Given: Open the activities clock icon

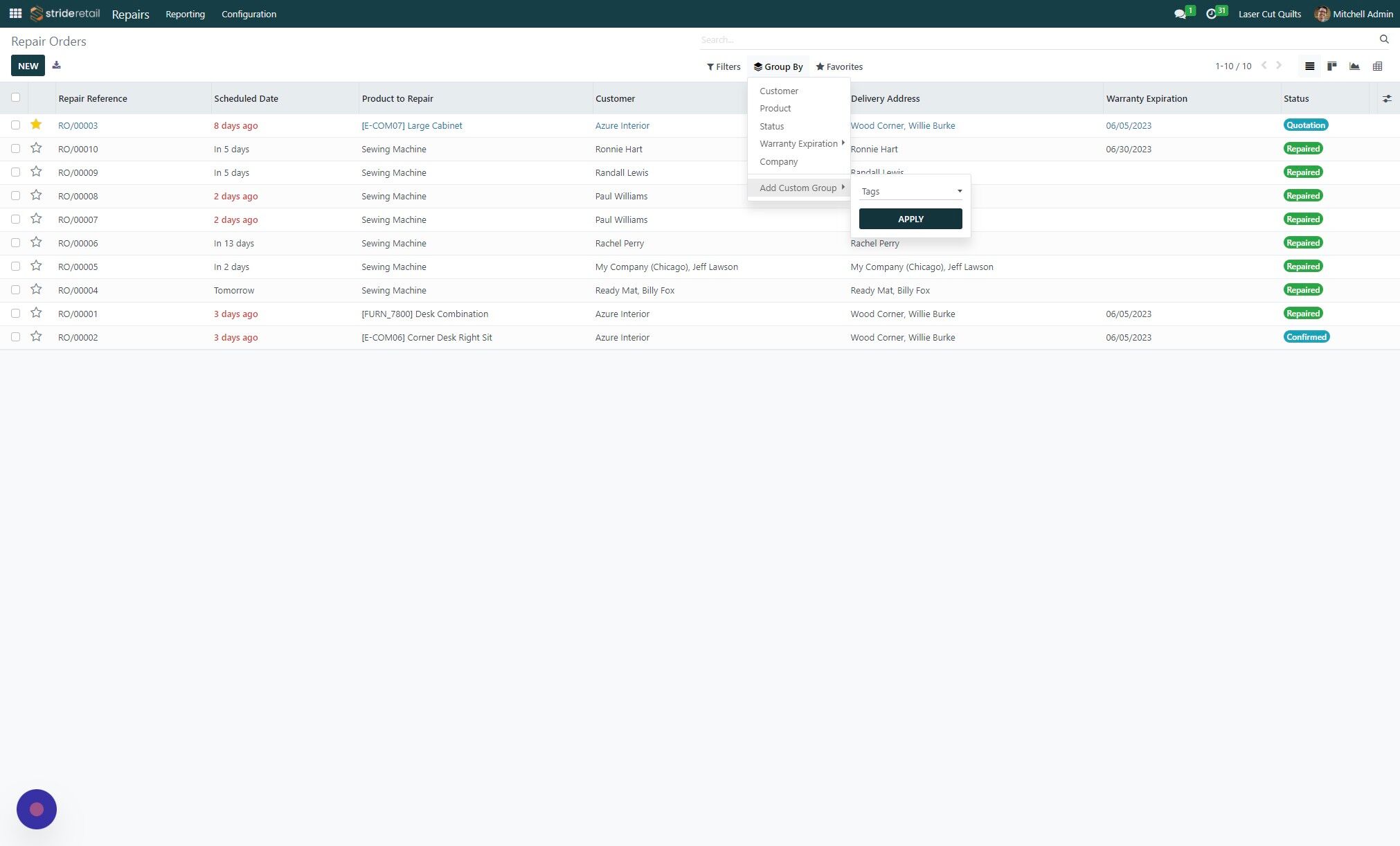Looking at the screenshot, I should [x=1211, y=14].
